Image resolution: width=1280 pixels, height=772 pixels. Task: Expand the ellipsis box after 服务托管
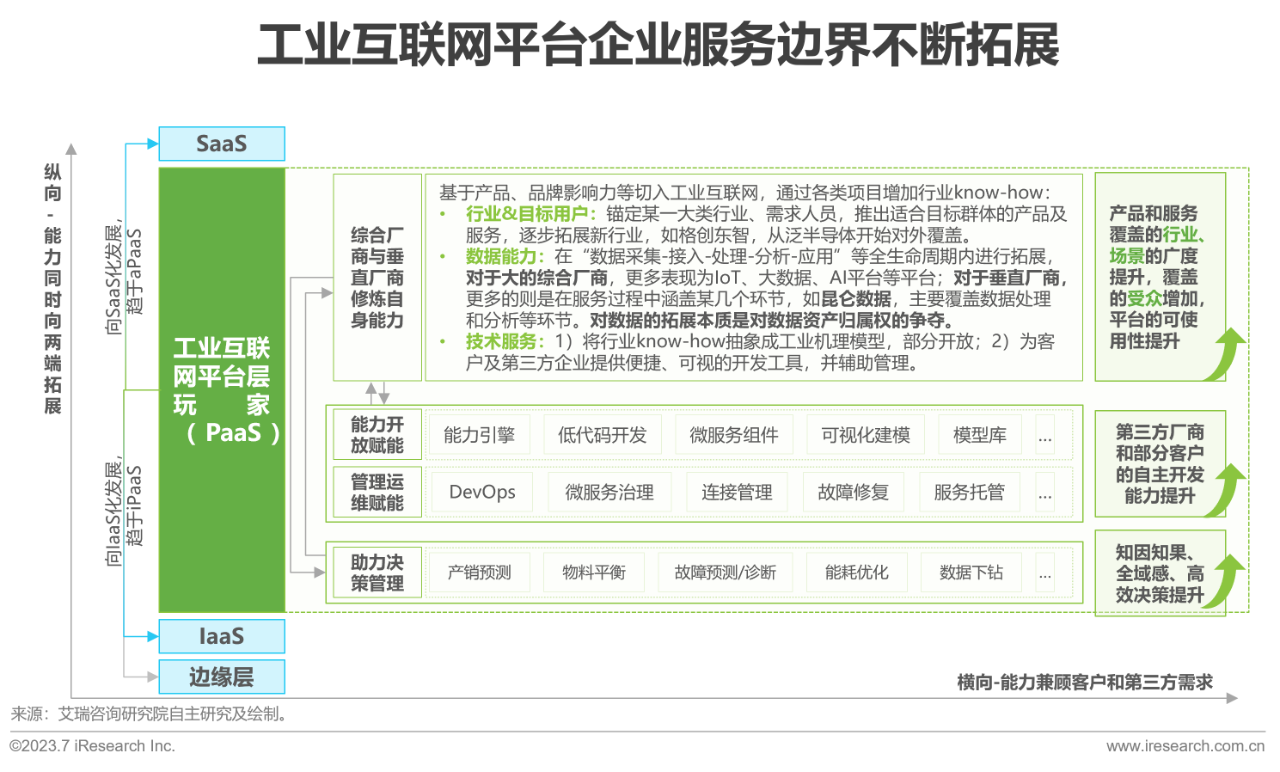tap(1045, 492)
